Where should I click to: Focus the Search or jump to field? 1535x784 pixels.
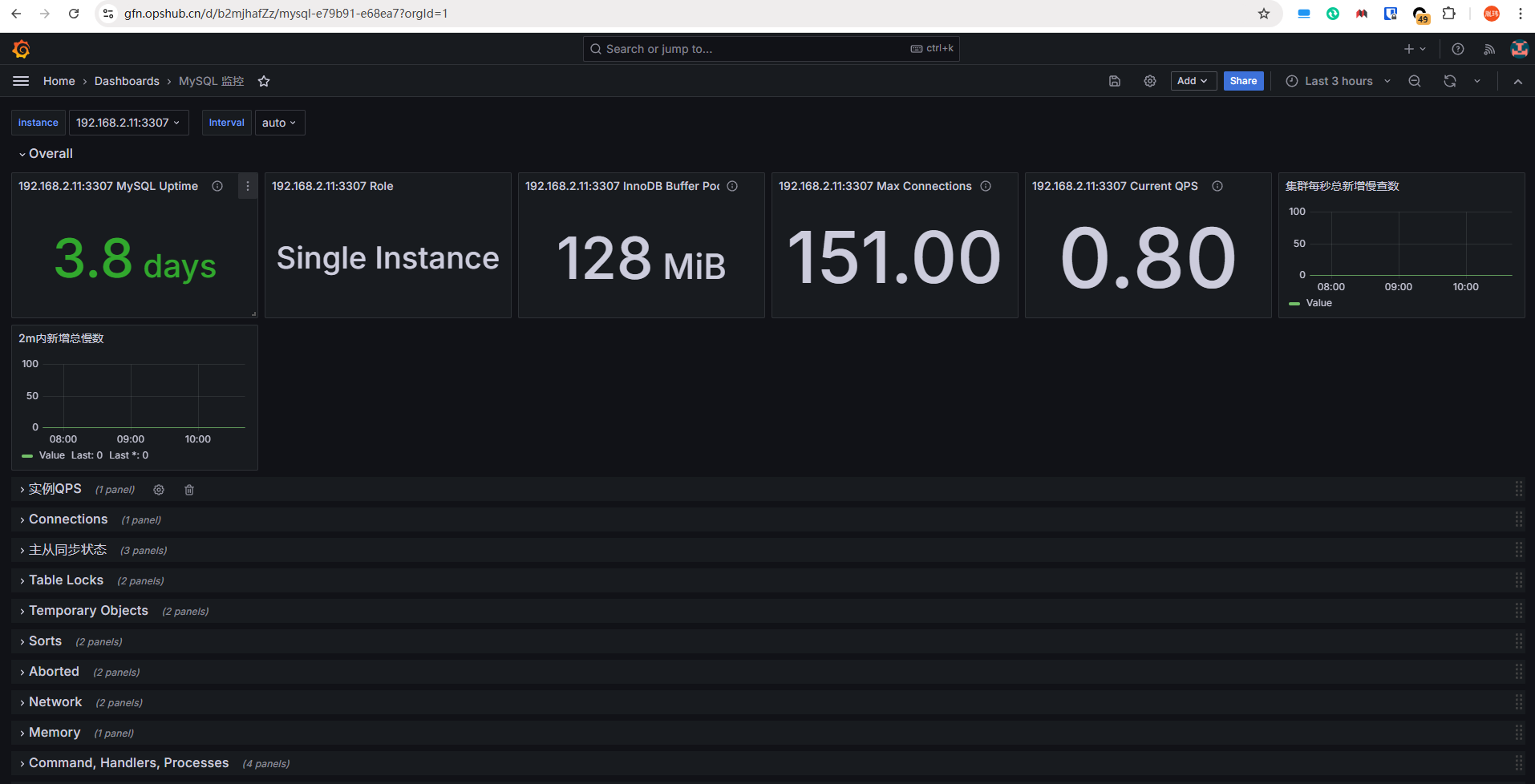click(771, 49)
